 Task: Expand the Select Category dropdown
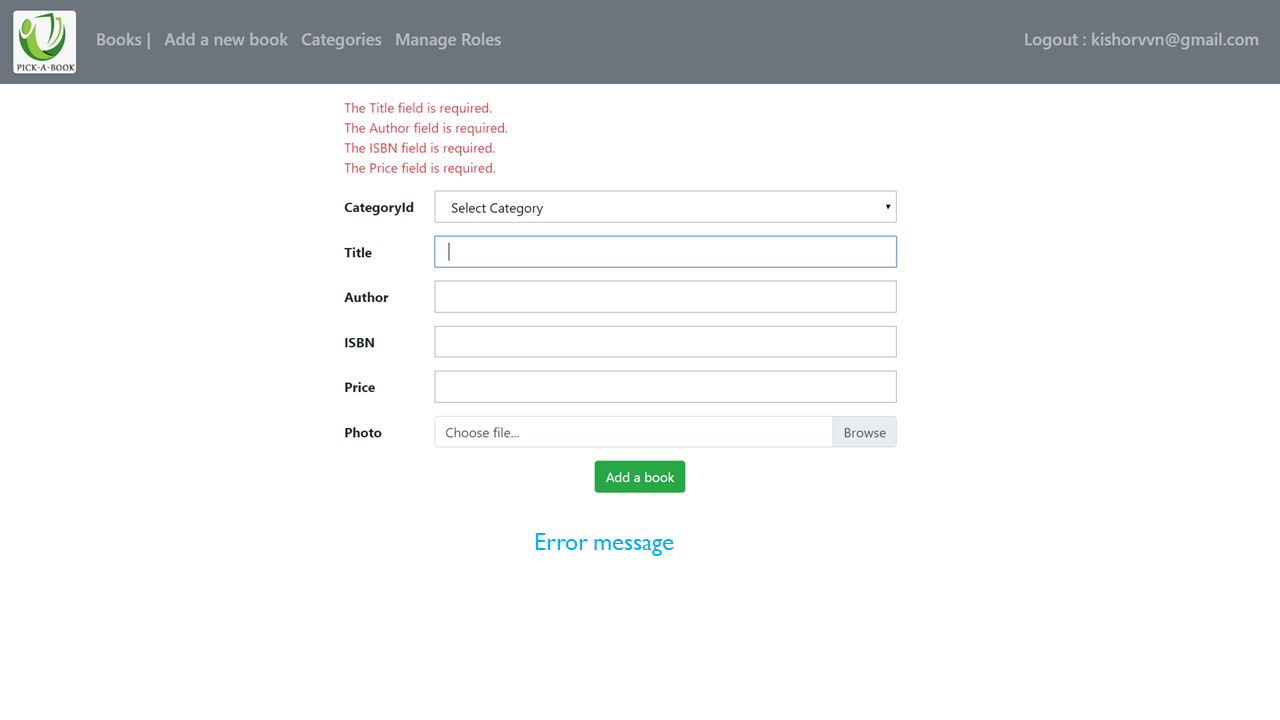tap(665, 207)
